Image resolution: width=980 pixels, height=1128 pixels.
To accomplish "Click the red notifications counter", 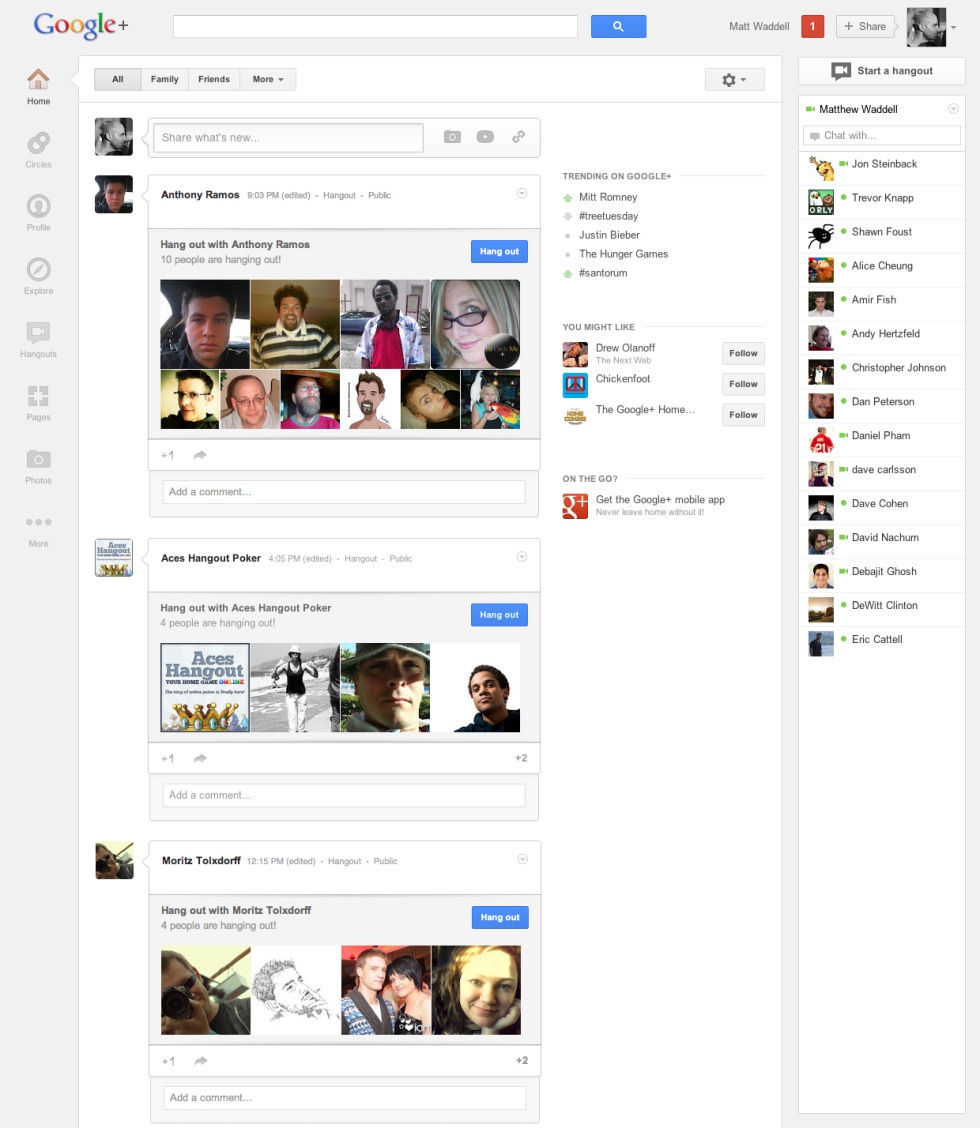I will coord(812,27).
